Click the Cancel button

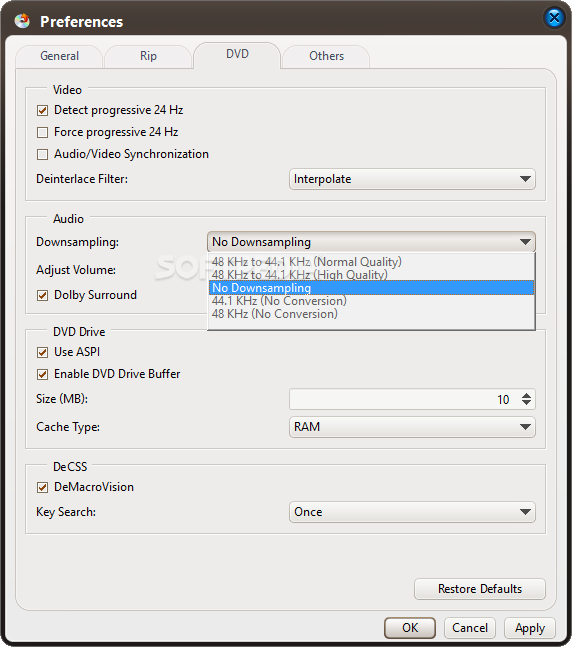(x=470, y=628)
